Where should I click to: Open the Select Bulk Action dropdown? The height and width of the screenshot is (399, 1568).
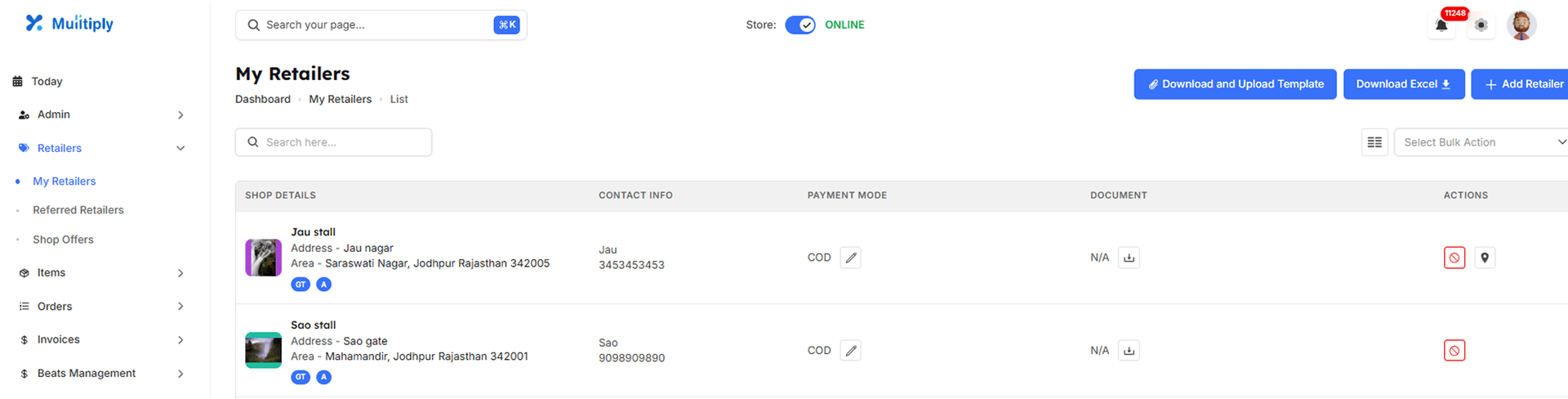tap(1481, 142)
